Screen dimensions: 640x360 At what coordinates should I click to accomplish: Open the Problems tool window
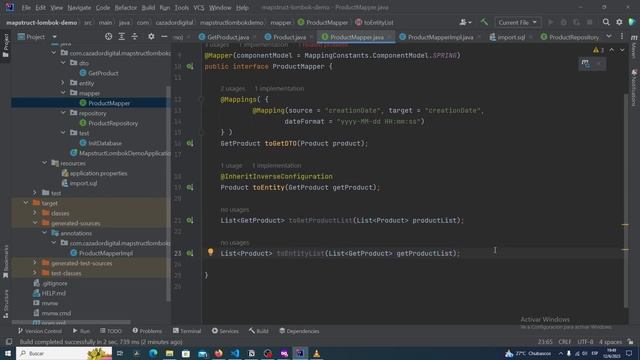tap(147, 331)
